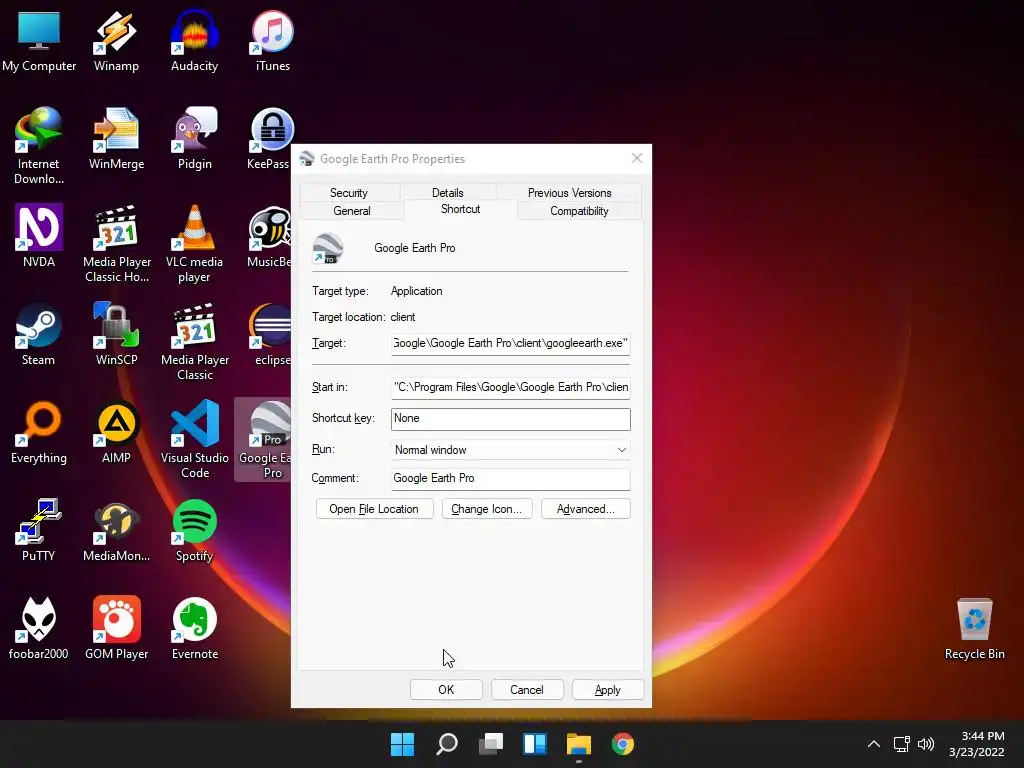Select the WinMerge desktop icon
The width and height of the screenshot is (1024, 768).
(x=116, y=138)
